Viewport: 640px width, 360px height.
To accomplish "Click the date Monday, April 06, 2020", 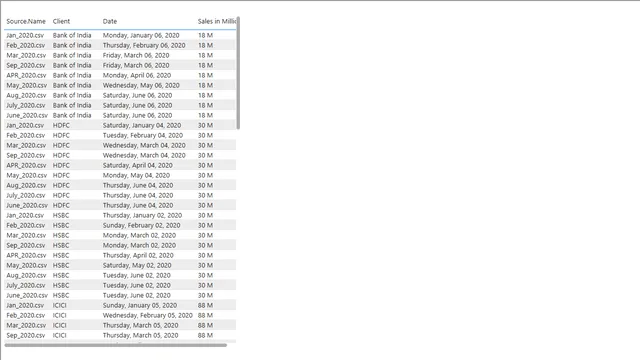I will [137, 75].
